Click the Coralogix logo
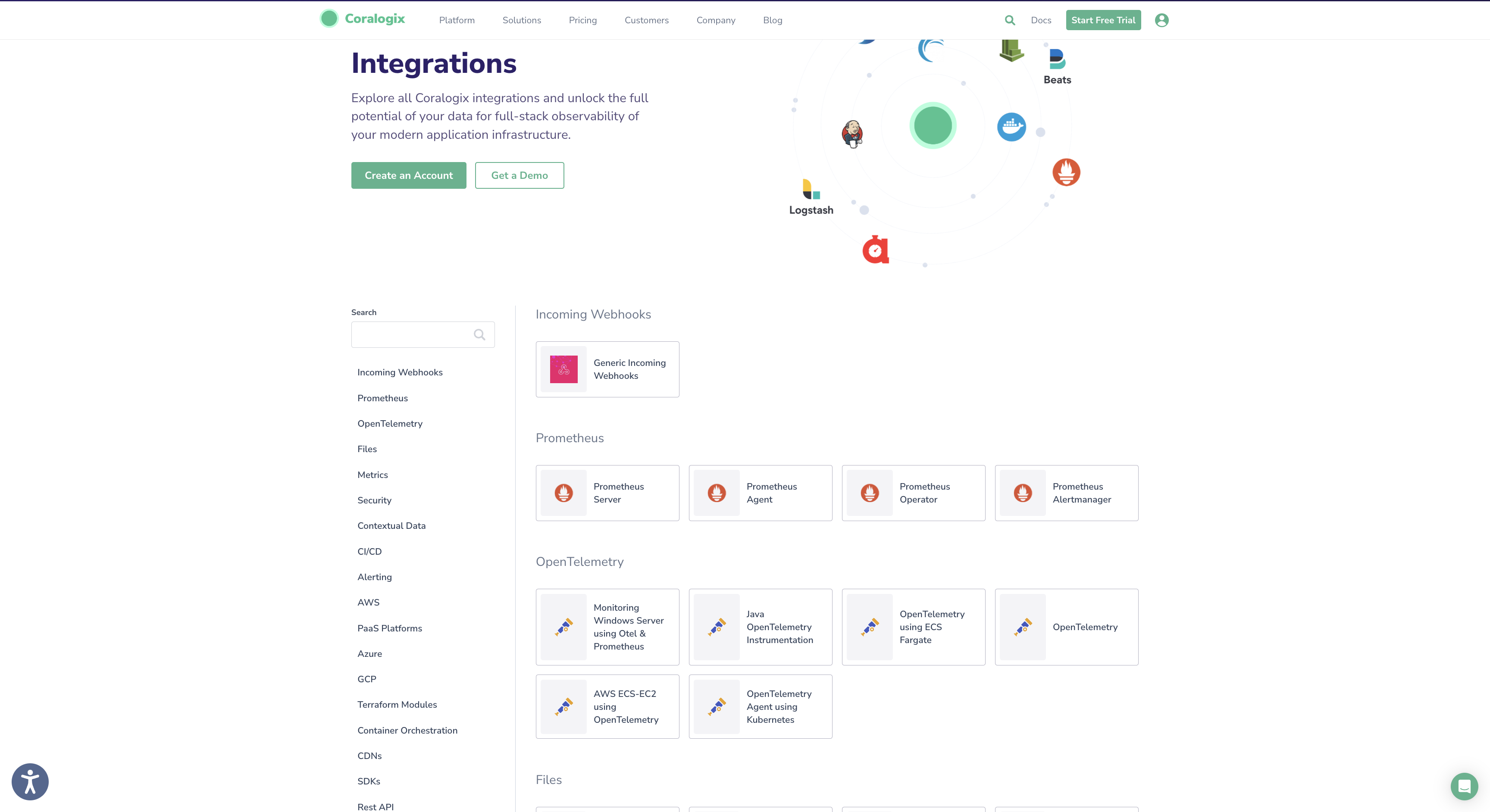Image resolution: width=1490 pixels, height=812 pixels. [x=363, y=19]
